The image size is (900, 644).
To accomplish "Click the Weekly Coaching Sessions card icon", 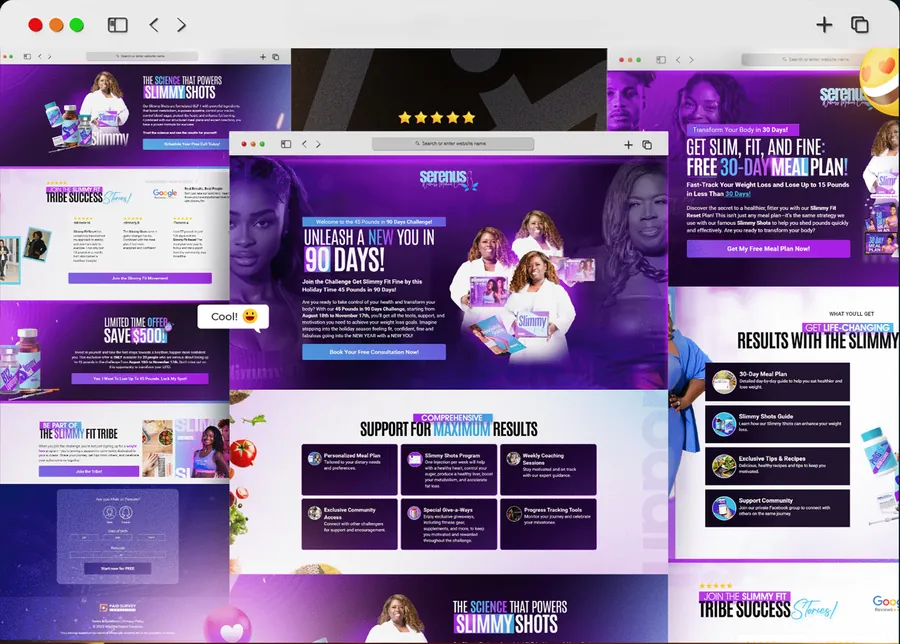I will tap(513, 459).
